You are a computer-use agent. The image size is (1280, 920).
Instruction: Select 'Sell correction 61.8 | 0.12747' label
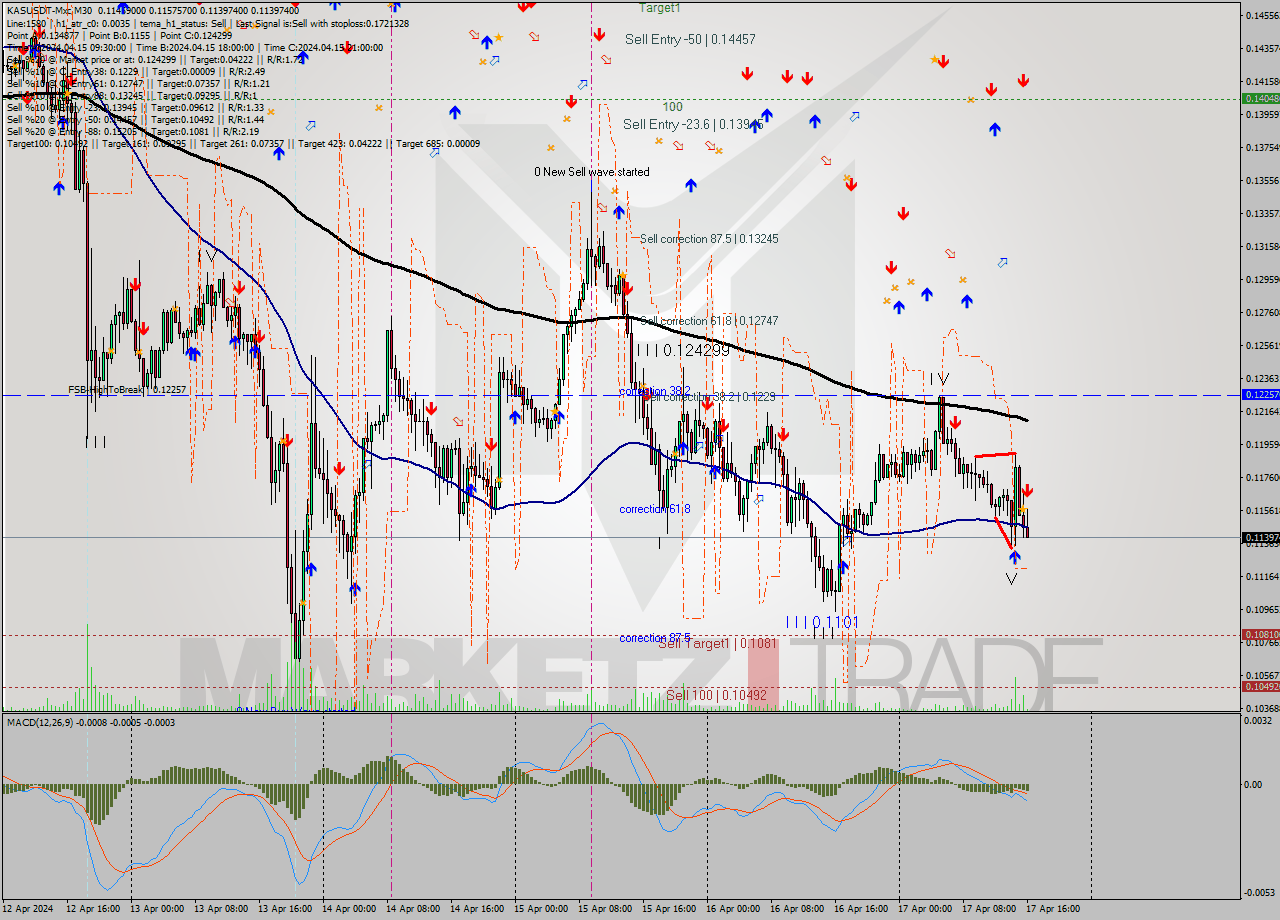pos(709,321)
